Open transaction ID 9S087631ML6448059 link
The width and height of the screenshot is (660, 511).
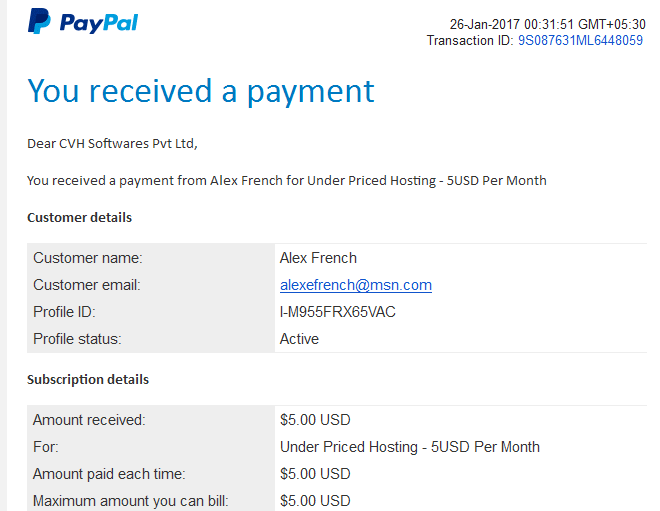point(580,40)
